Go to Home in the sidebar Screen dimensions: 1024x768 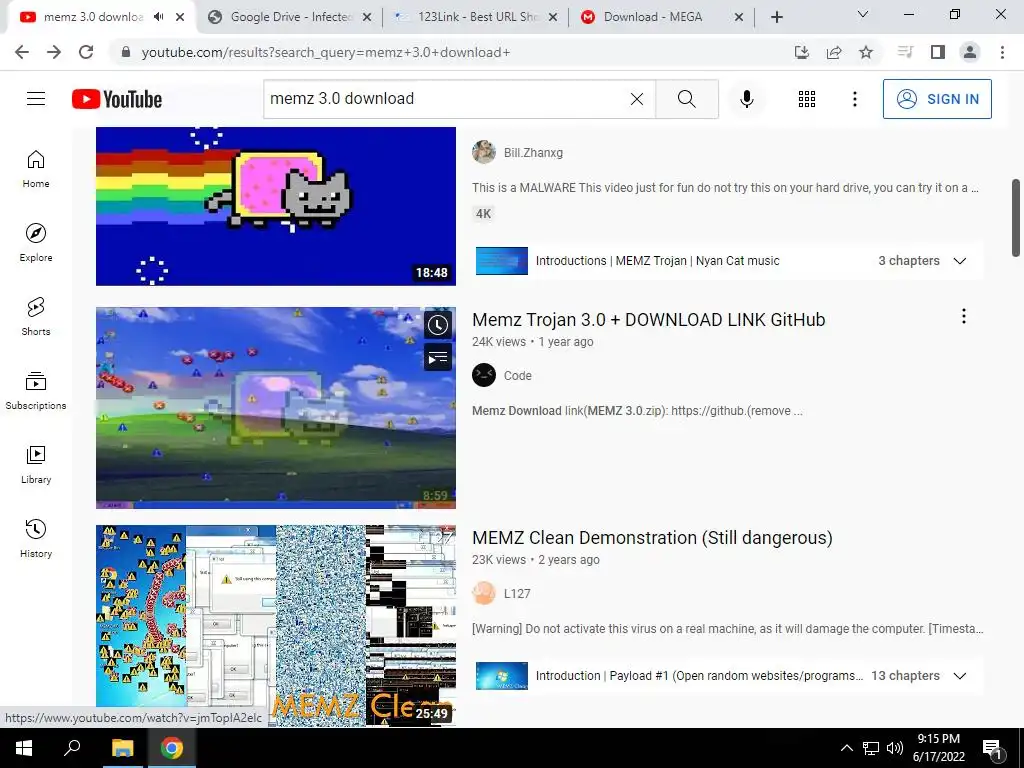pyautogui.click(x=36, y=169)
